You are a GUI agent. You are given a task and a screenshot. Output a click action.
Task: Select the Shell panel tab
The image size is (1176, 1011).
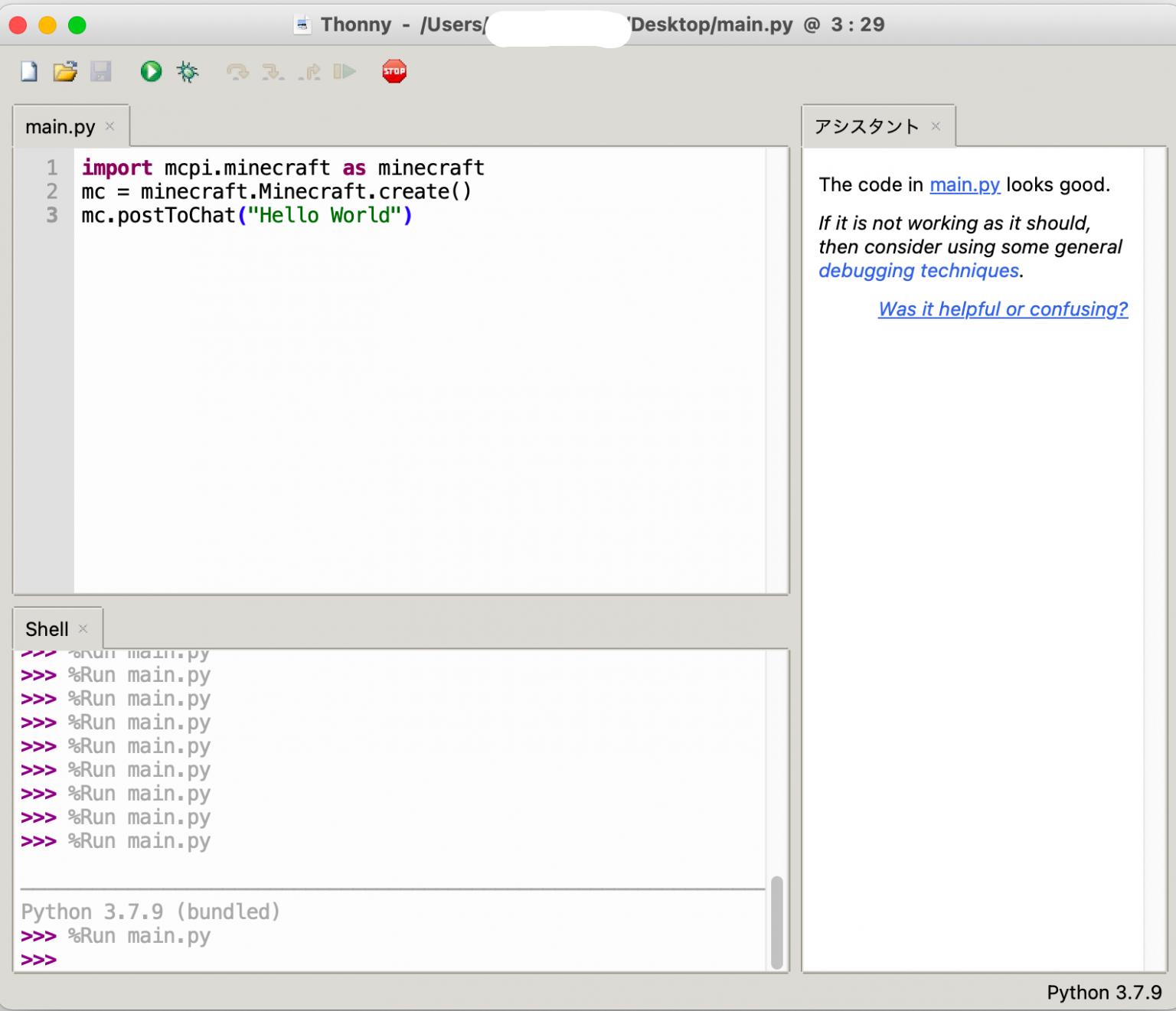click(x=47, y=629)
